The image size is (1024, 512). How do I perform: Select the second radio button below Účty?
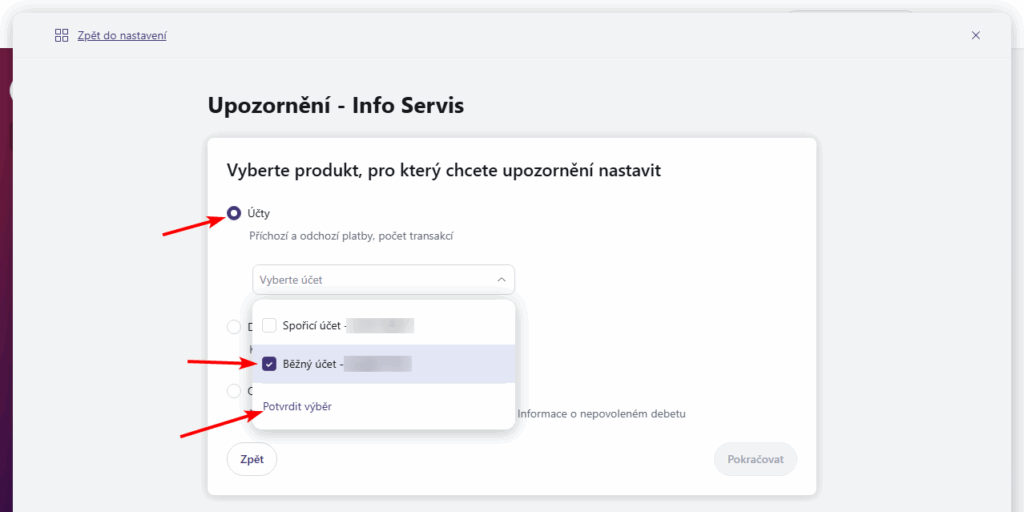point(234,326)
